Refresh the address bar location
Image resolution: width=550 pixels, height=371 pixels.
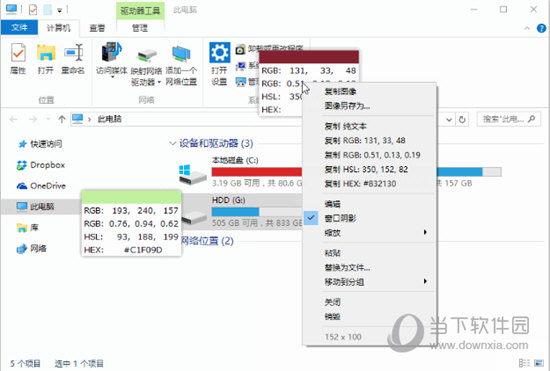462,120
